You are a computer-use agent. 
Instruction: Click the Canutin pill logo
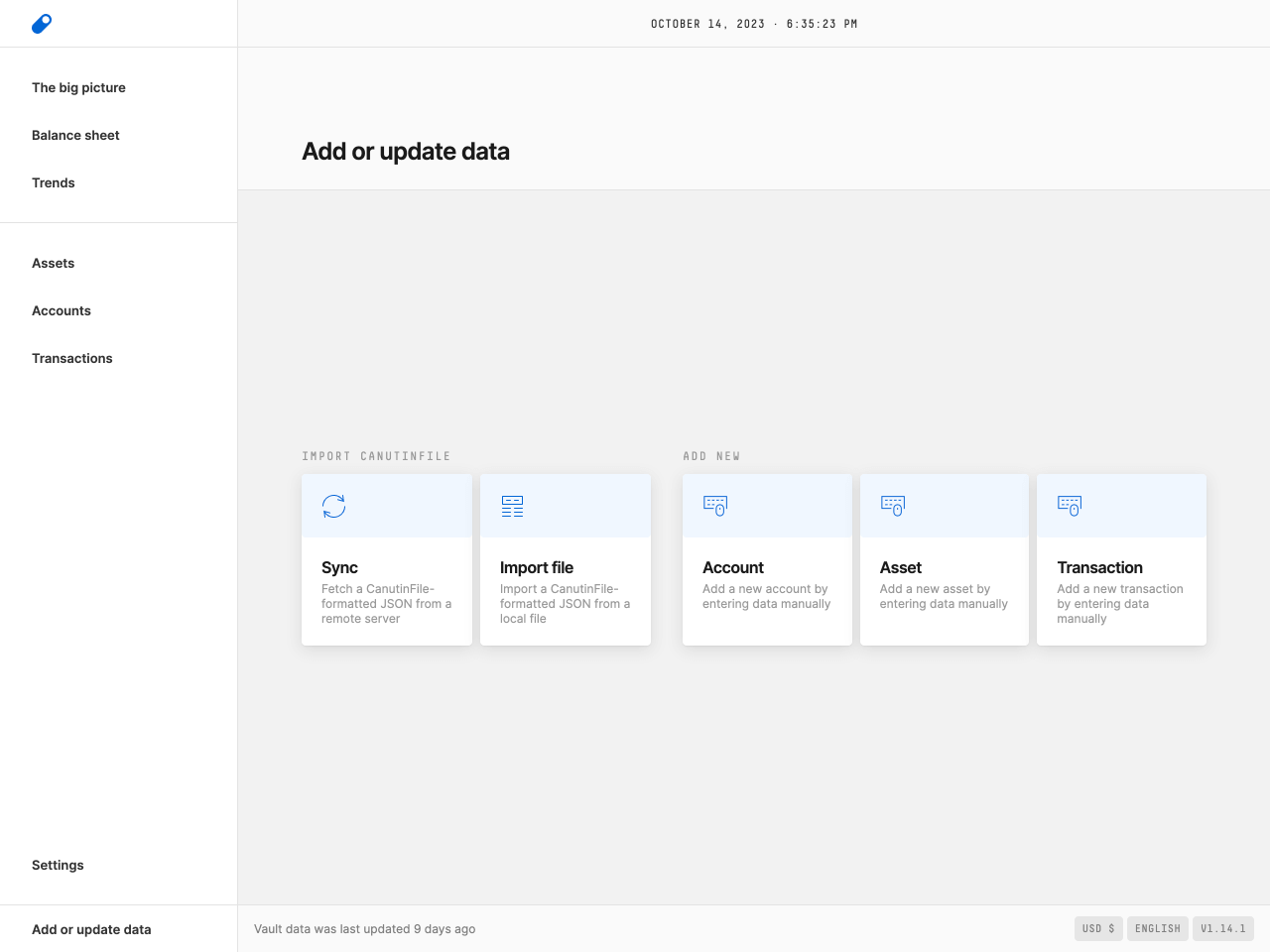pos(42,24)
